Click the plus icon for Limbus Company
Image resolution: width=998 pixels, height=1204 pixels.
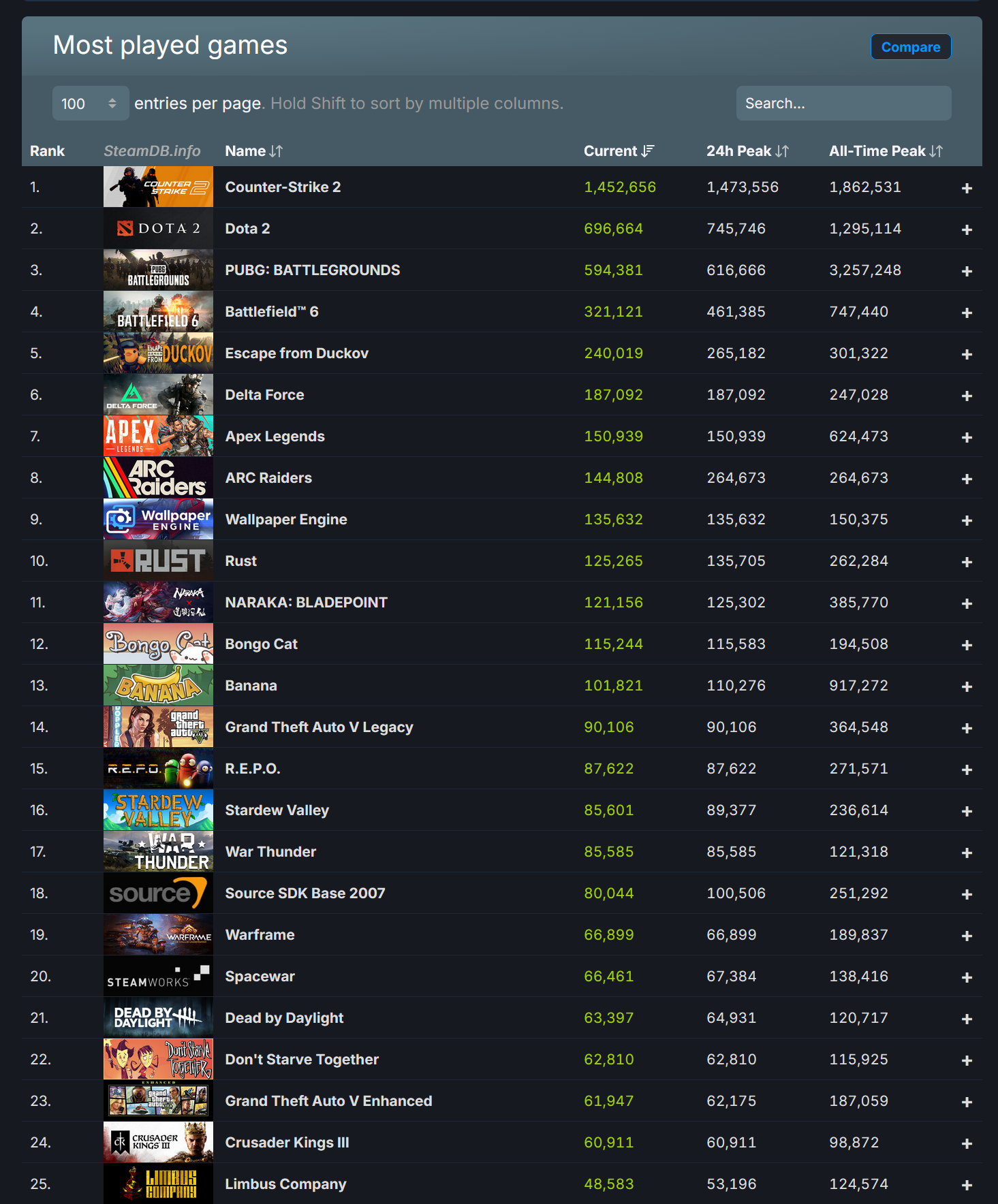[967, 1185]
